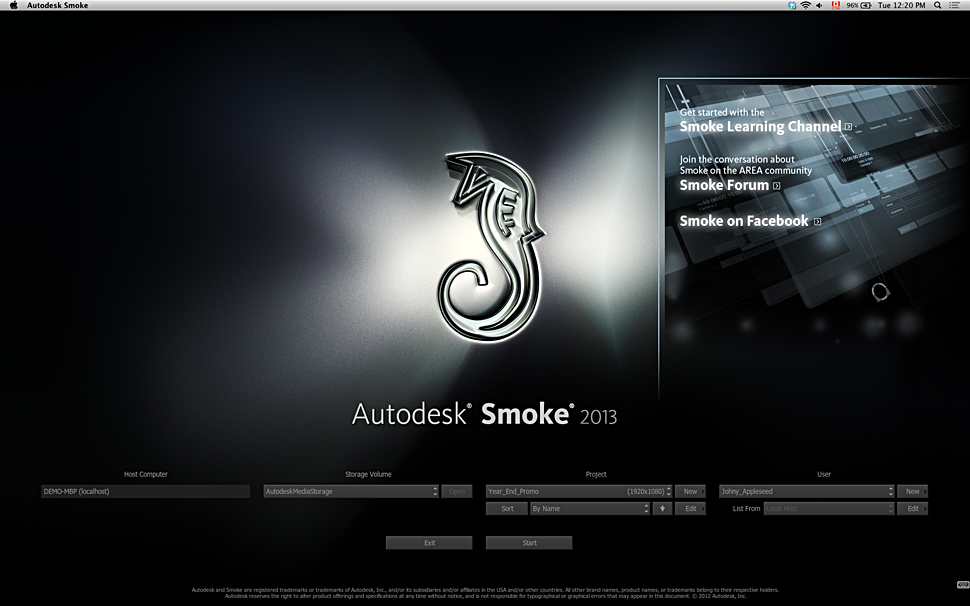This screenshot has height=606, width=970.
Task: Click New button in Project section
Action: pyautogui.click(x=690, y=492)
